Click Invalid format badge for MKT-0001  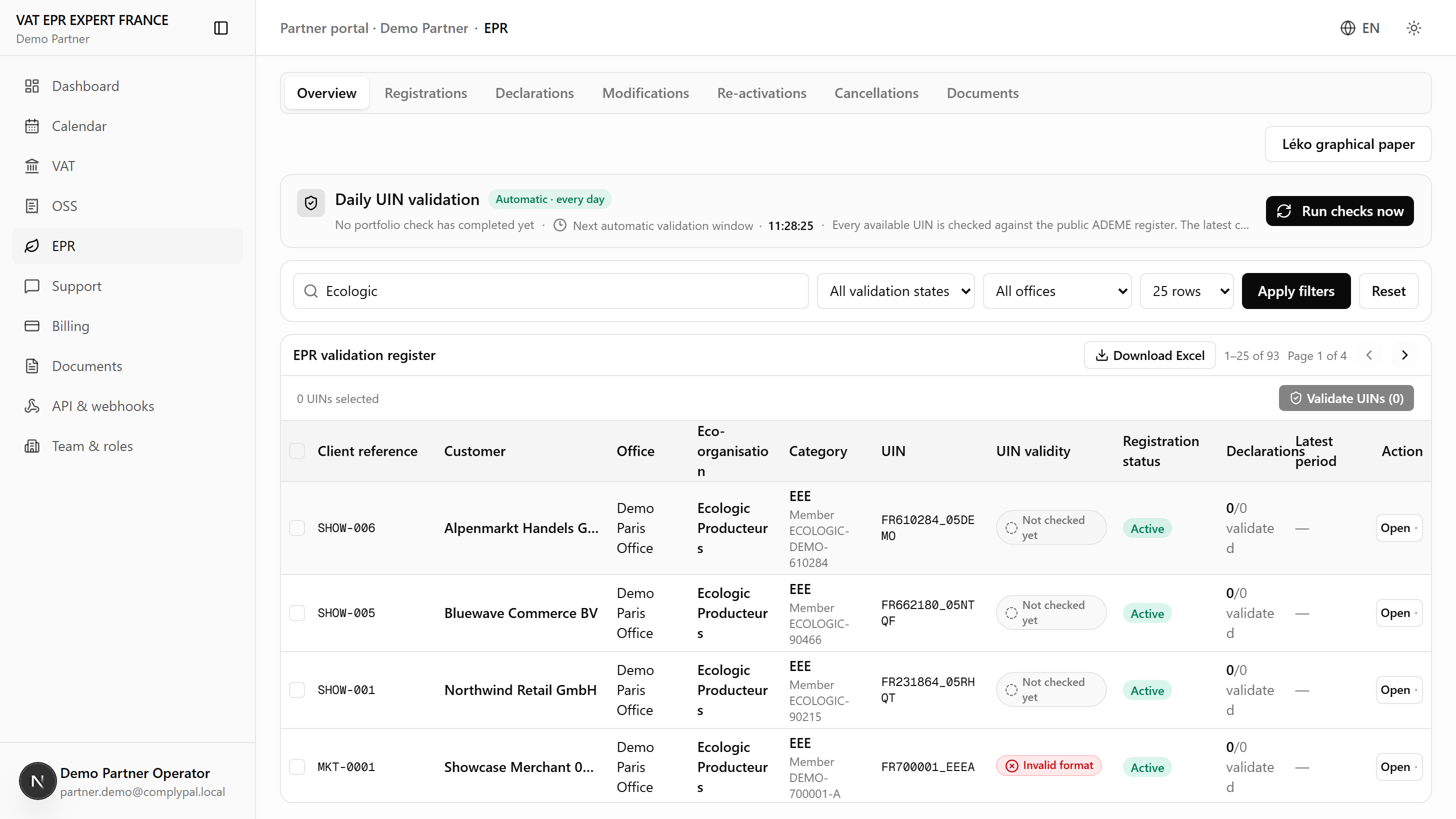click(x=1049, y=766)
